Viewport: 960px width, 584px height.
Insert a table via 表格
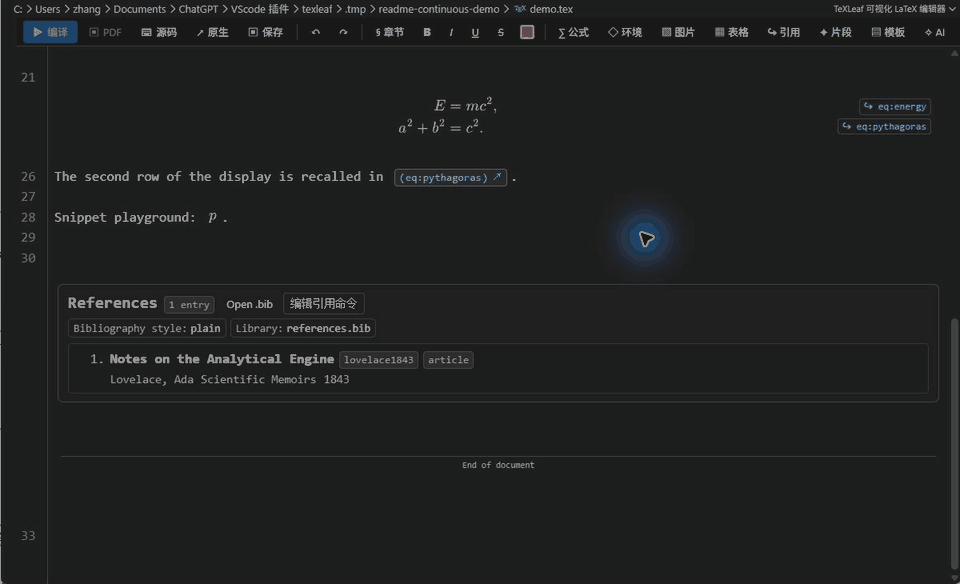coord(732,32)
